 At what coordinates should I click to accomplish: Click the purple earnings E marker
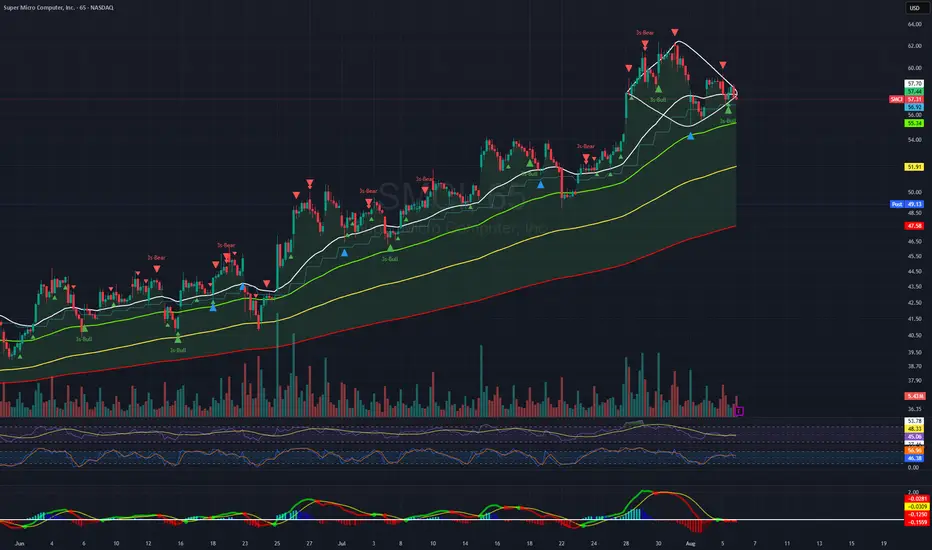pos(739,411)
